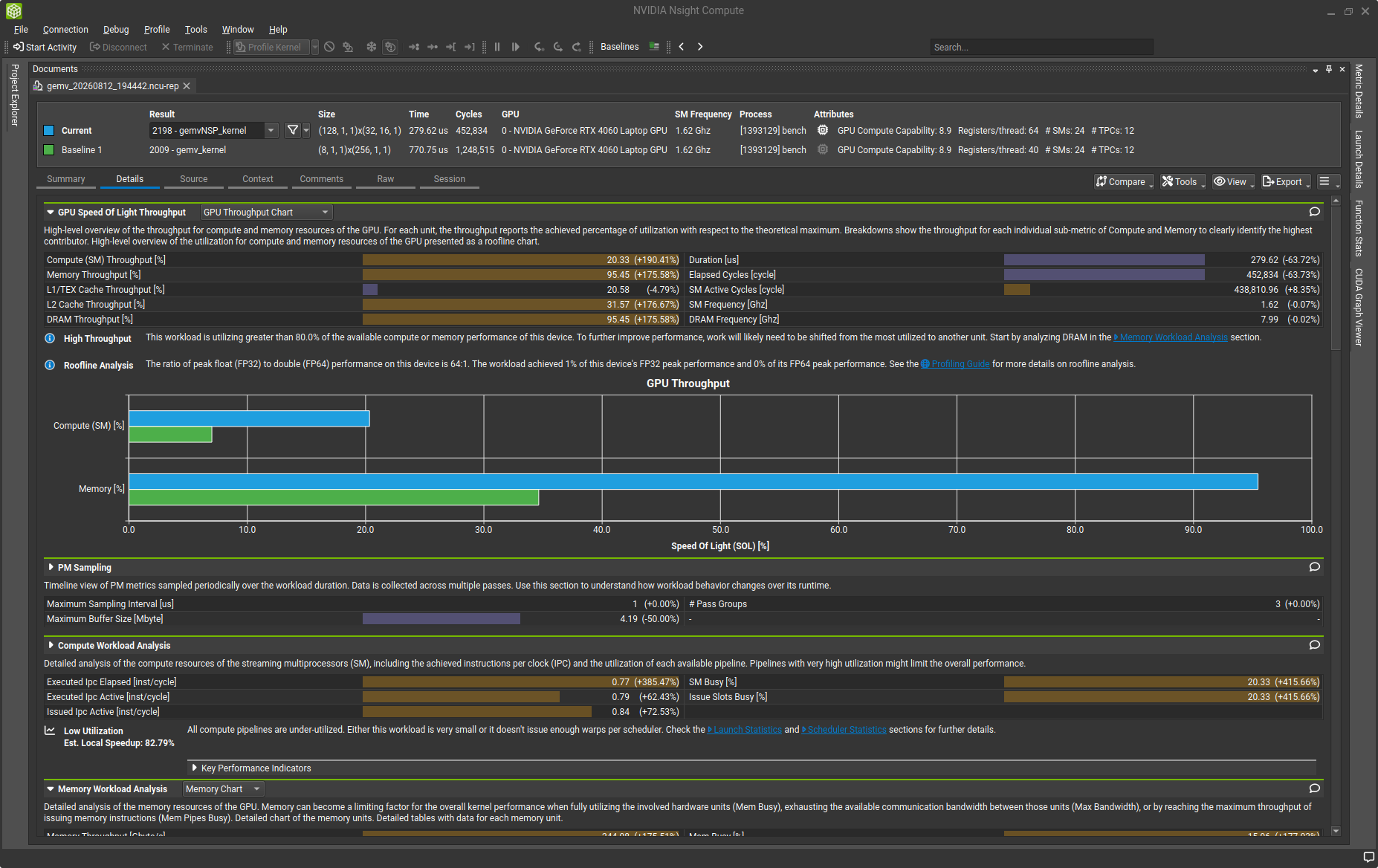This screenshot has height=868, width=1378.
Task: Go to previous result with left chevron
Action: point(682,47)
